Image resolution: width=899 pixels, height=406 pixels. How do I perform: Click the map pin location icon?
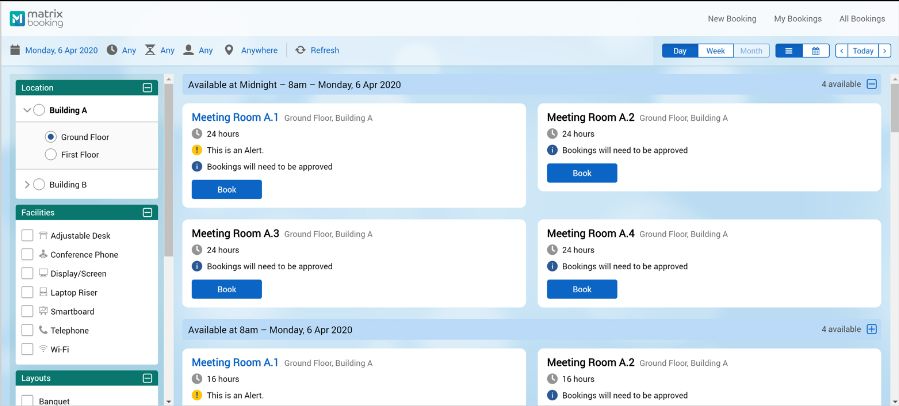(229, 50)
